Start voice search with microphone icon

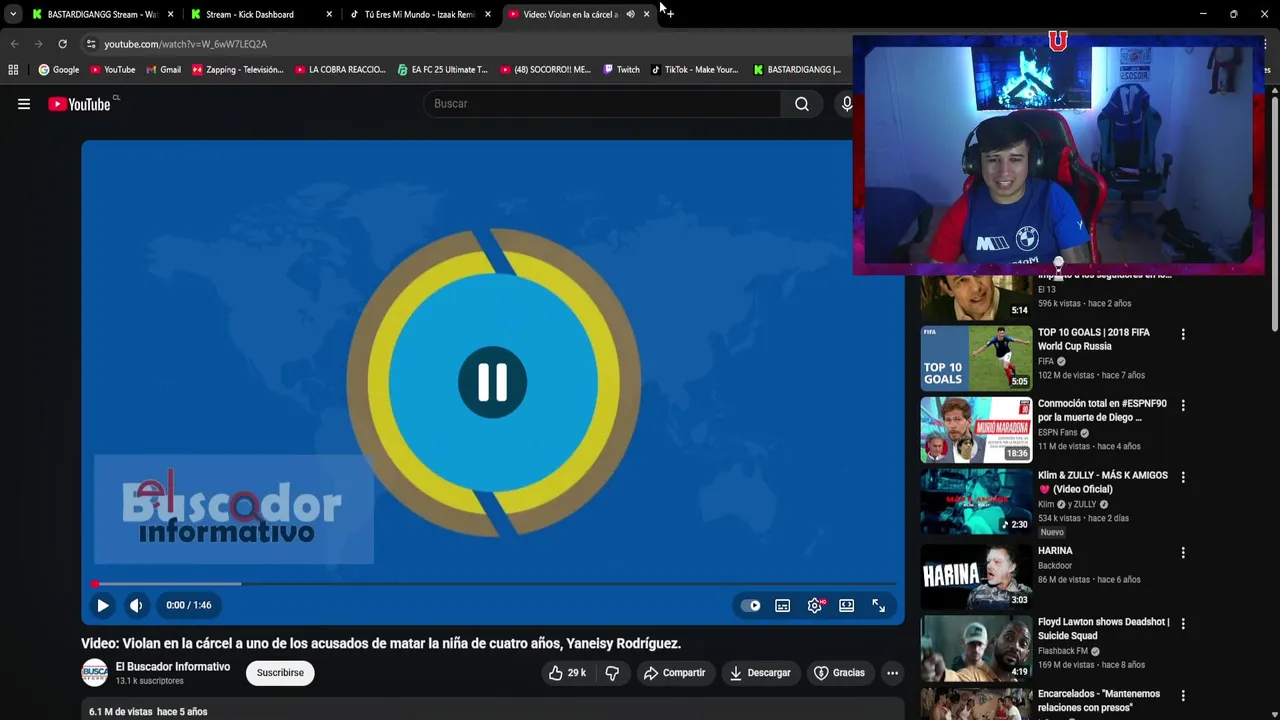(847, 104)
